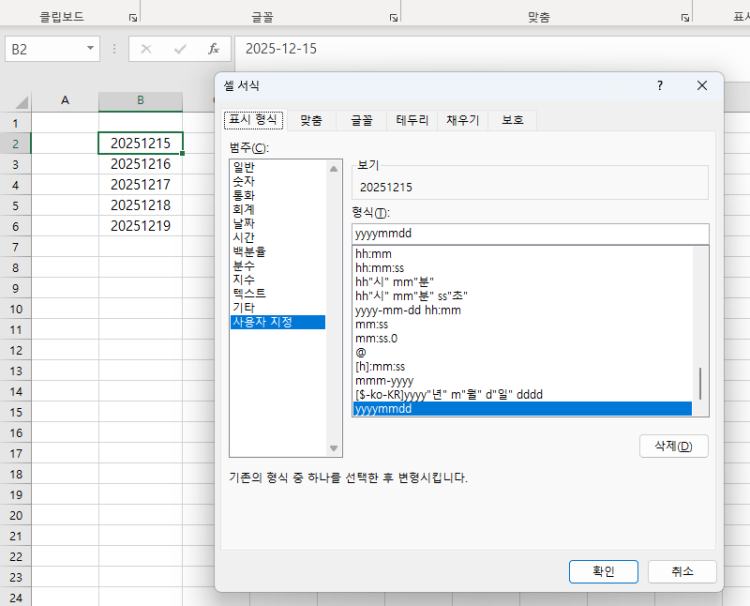This screenshot has height=606, width=750.
Task: Open the clipboard group dialog launcher
Action: 133,18
